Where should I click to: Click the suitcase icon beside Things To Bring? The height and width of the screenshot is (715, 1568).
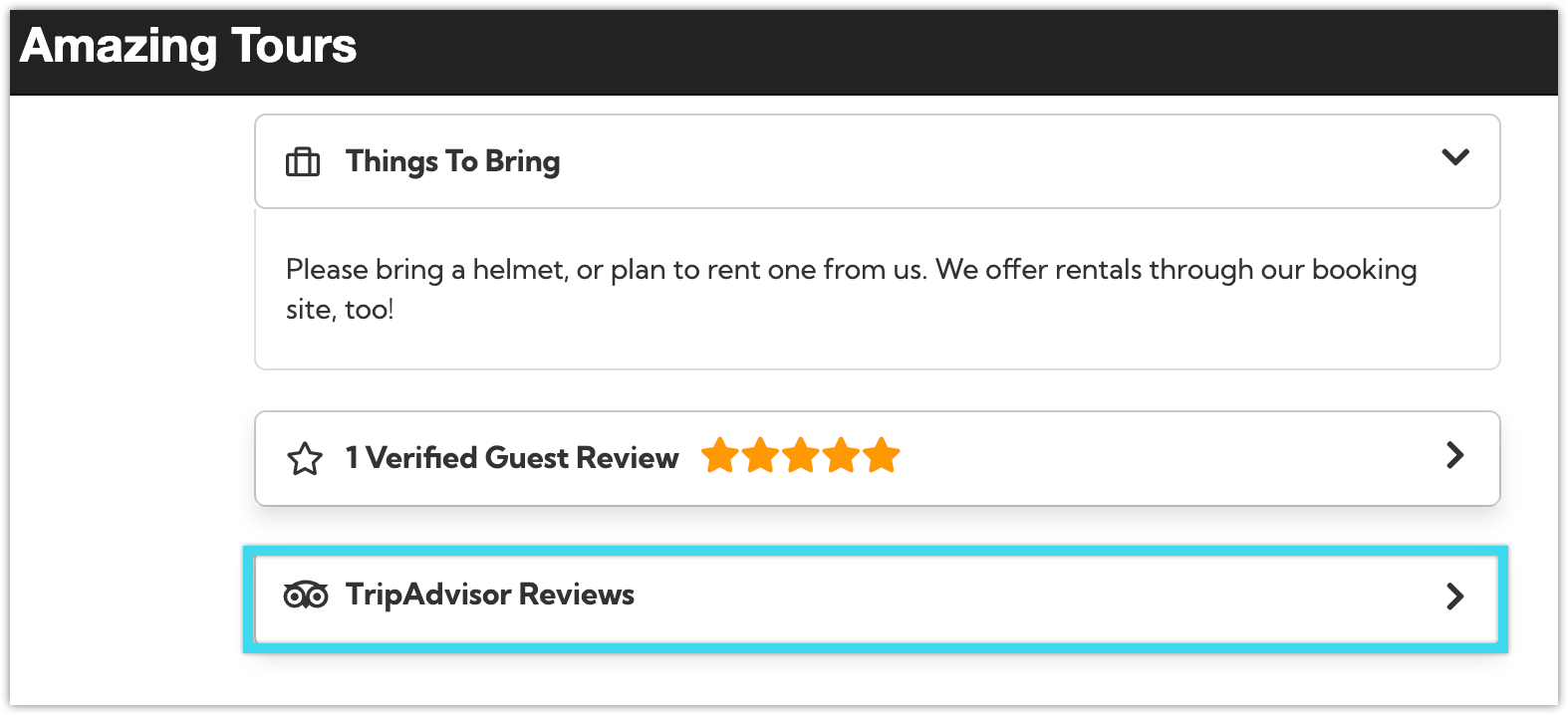click(303, 161)
